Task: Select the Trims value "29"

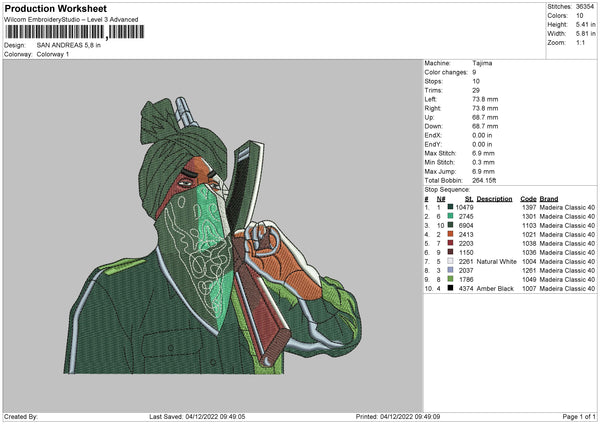Action: coord(476,90)
